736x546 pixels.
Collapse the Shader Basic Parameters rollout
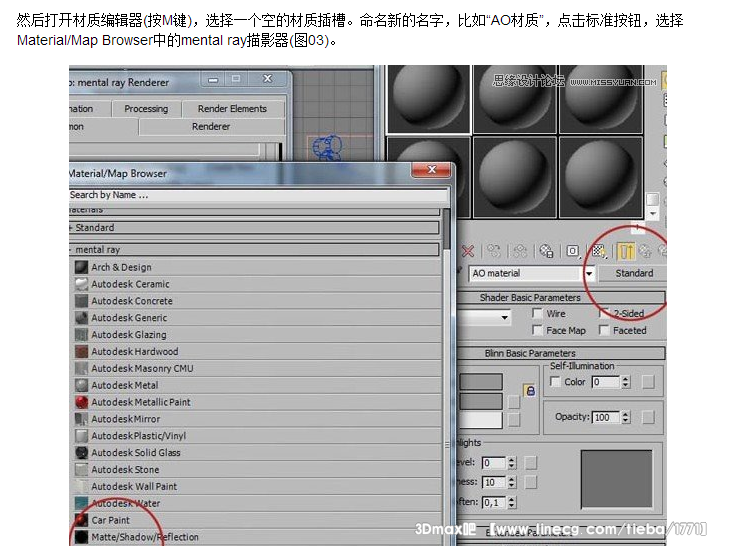pos(561,298)
